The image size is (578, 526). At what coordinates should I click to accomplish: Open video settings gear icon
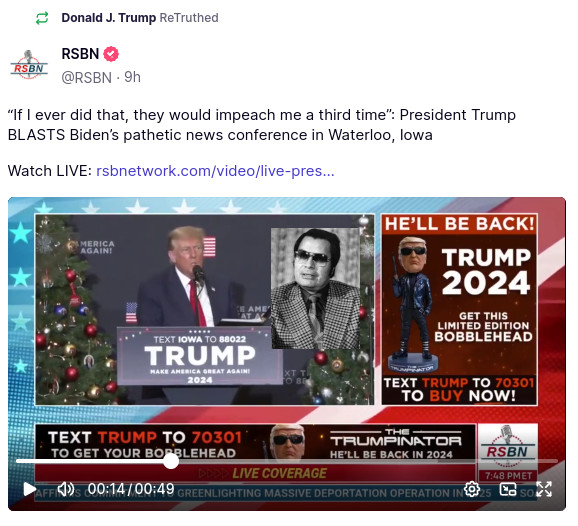pyautogui.click(x=472, y=489)
